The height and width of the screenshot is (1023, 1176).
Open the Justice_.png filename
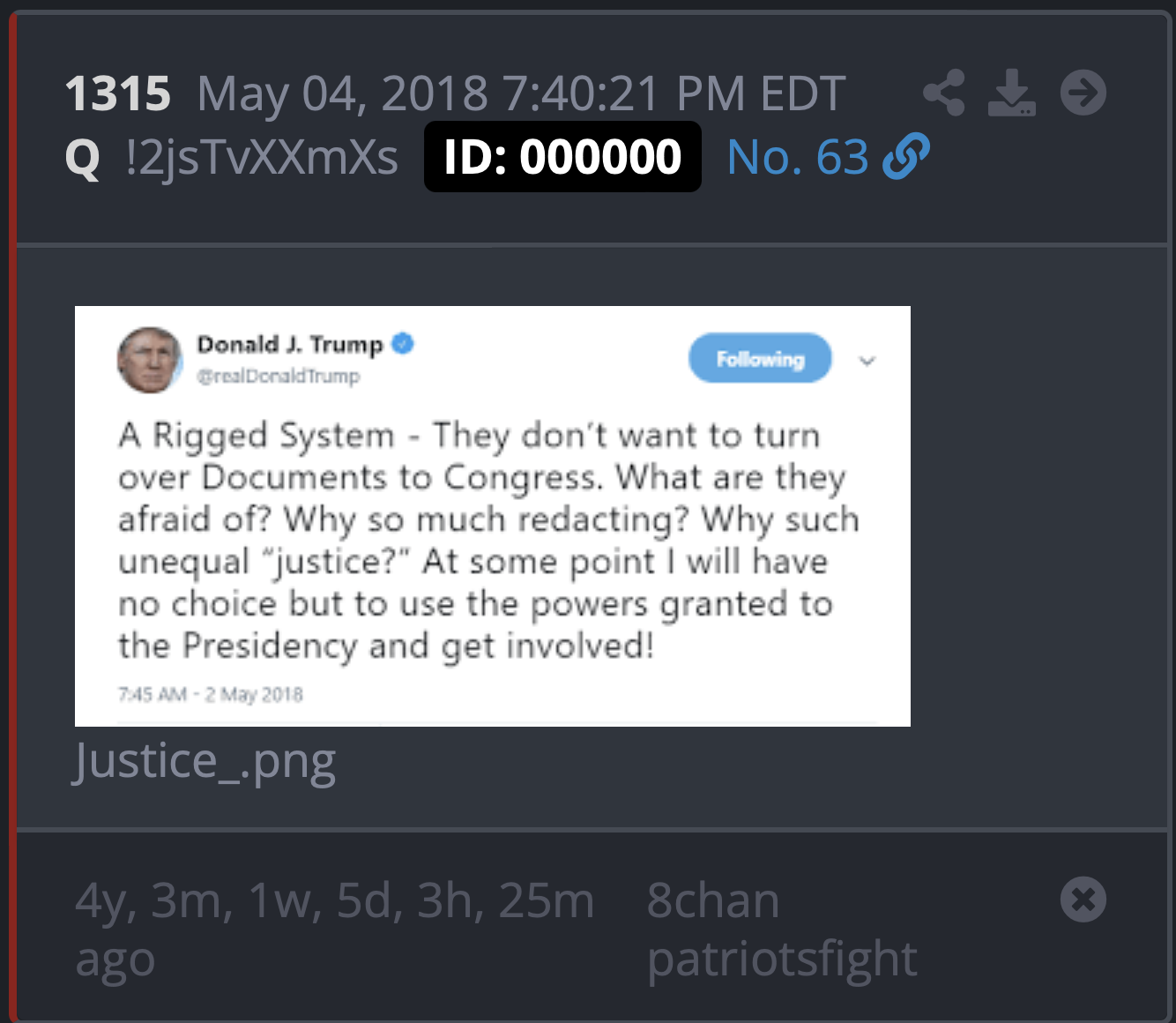click(205, 762)
